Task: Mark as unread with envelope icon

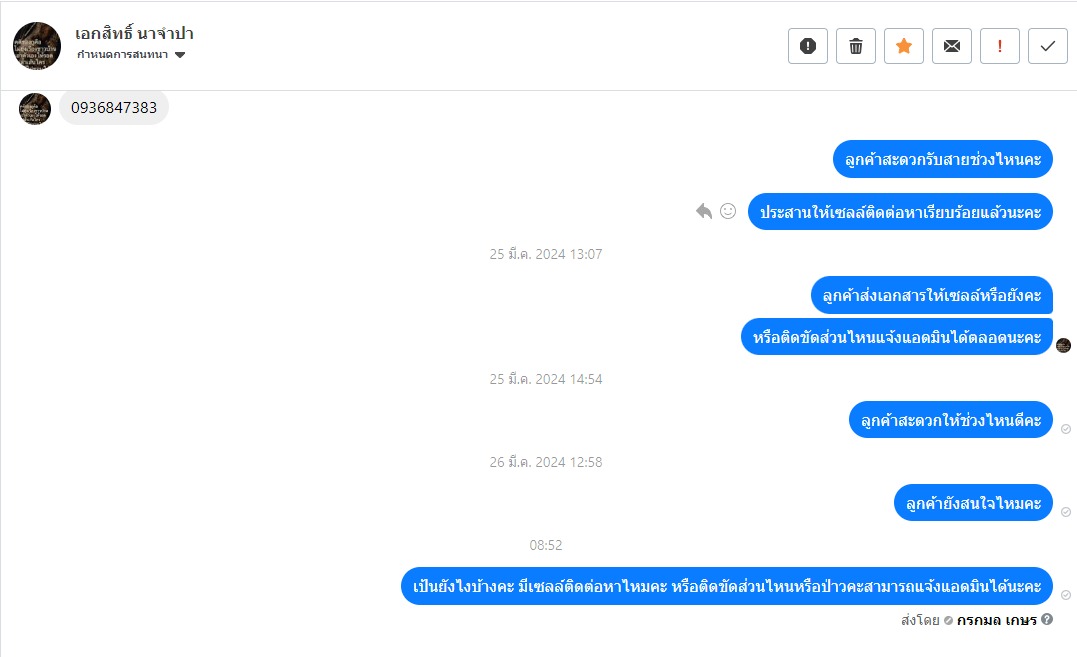Action: pos(952,46)
